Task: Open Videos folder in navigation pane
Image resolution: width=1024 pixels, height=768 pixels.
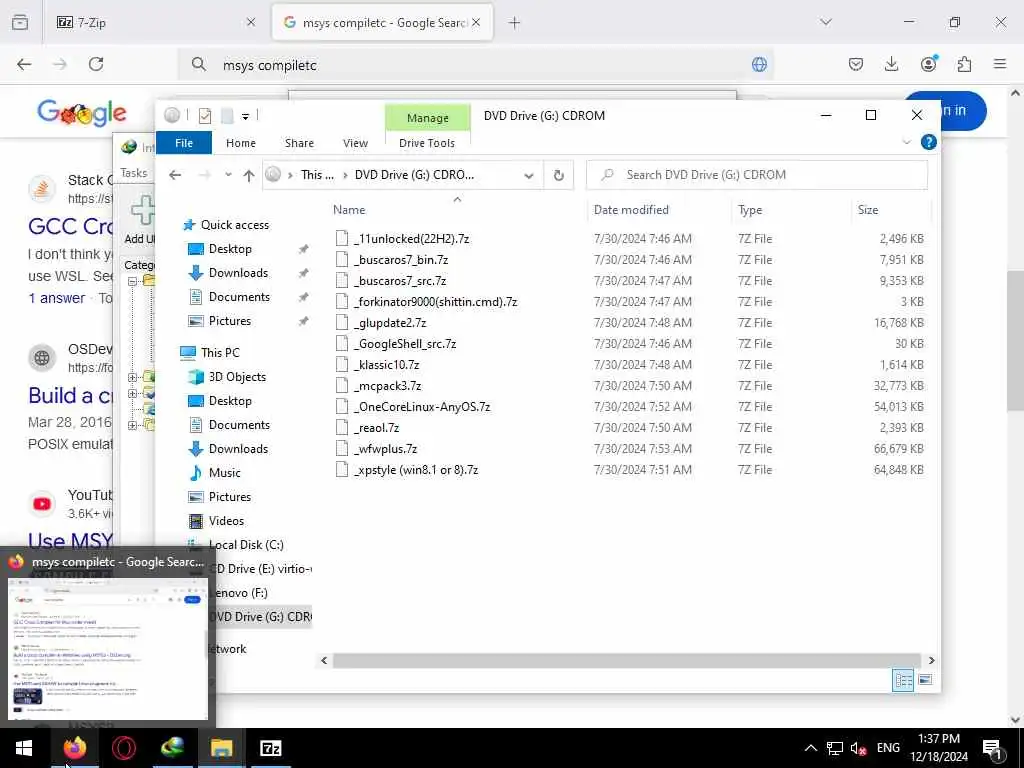Action: click(x=226, y=521)
